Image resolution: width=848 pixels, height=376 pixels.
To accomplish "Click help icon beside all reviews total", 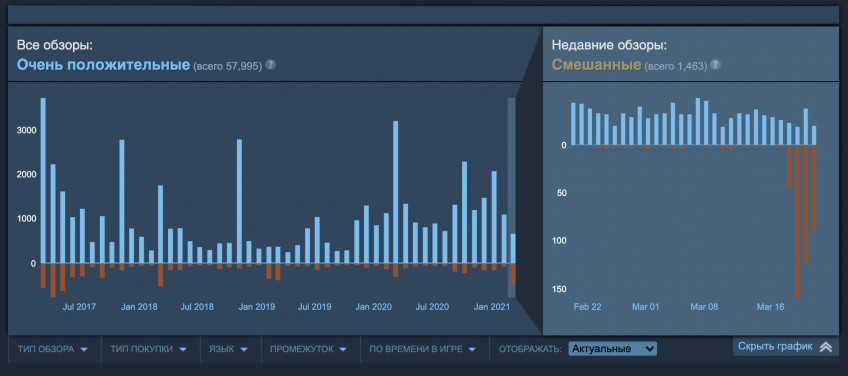I will point(270,65).
